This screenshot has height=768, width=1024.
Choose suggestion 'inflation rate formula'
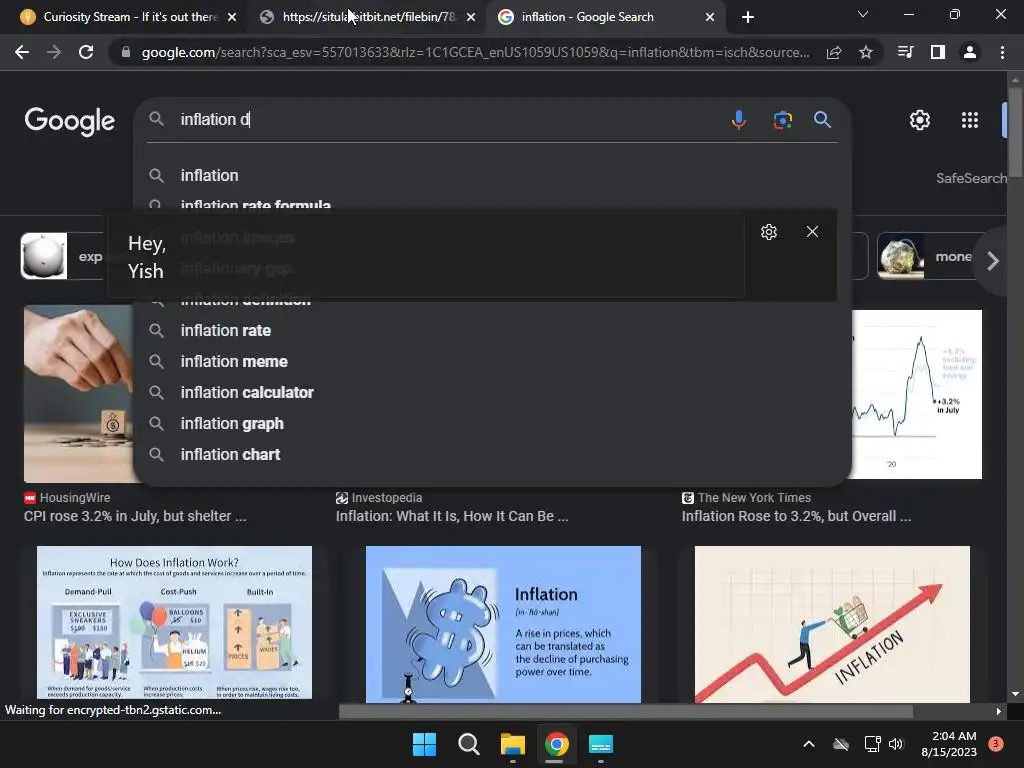point(492,204)
